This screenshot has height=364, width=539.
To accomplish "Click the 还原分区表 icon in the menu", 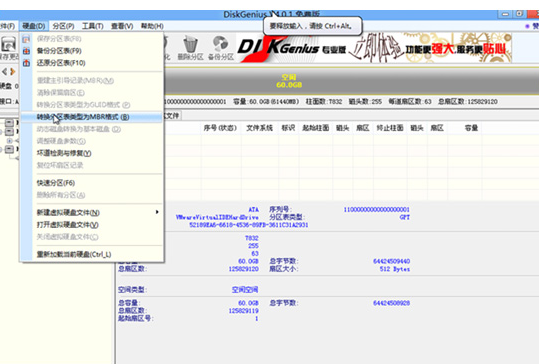I will (26, 63).
